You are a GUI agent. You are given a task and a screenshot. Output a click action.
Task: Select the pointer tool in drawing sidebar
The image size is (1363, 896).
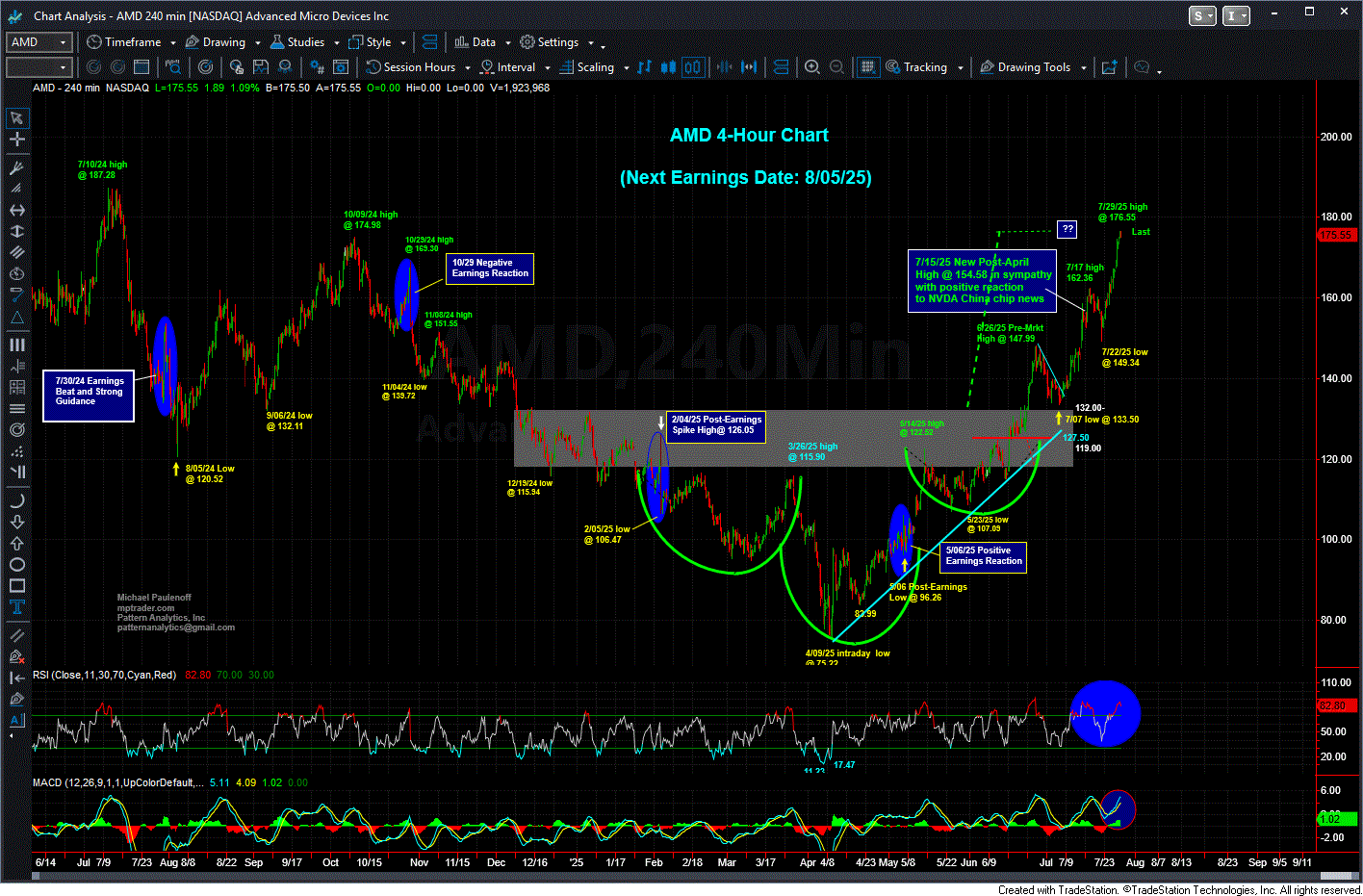coord(16,118)
